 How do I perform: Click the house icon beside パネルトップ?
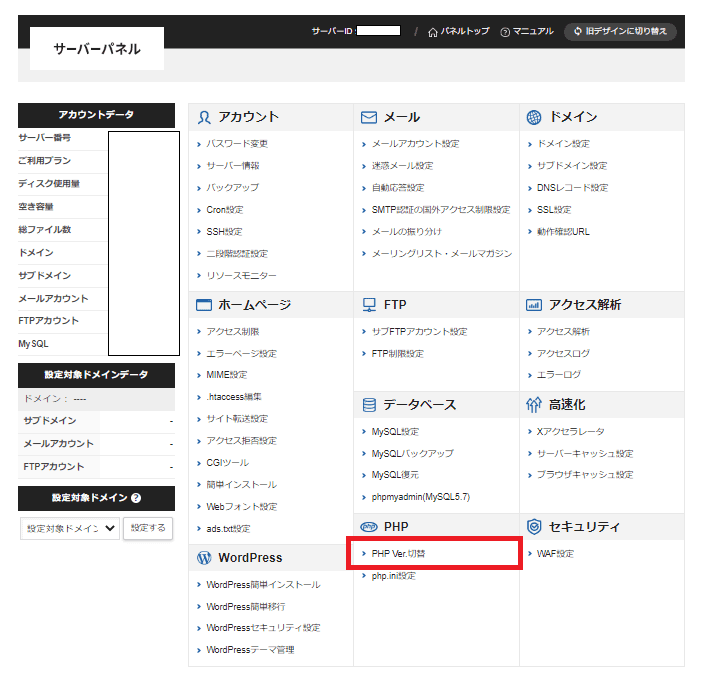click(433, 32)
